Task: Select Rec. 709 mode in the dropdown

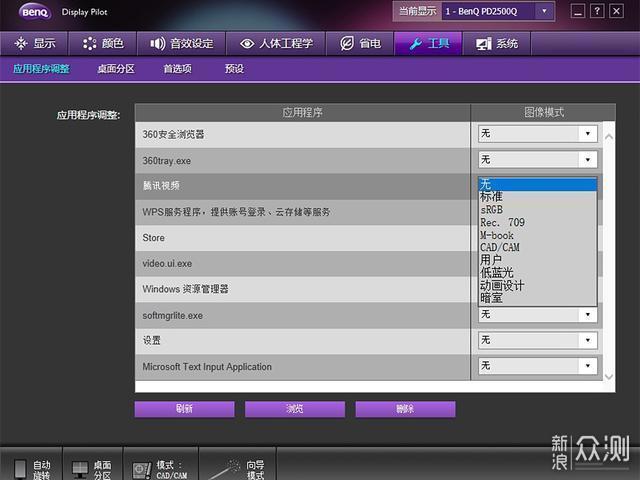Action: [538, 222]
